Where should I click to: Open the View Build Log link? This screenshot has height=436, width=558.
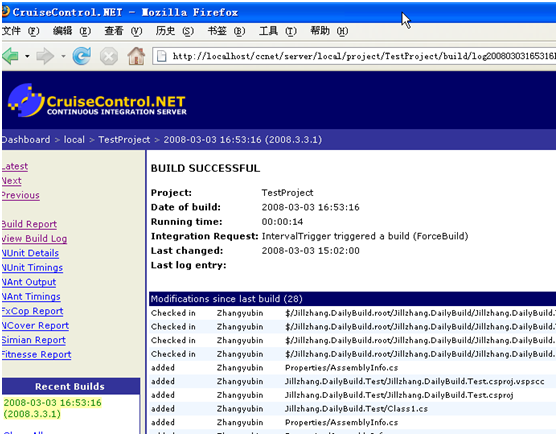pyautogui.click(x=34, y=238)
